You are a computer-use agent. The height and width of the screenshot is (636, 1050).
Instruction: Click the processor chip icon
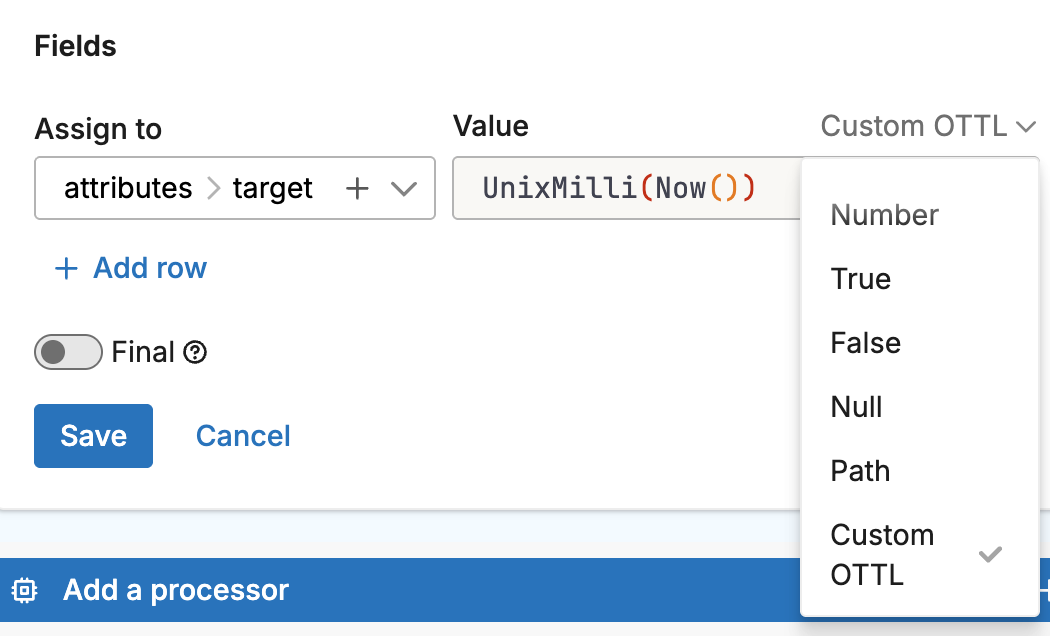tap(25, 590)
